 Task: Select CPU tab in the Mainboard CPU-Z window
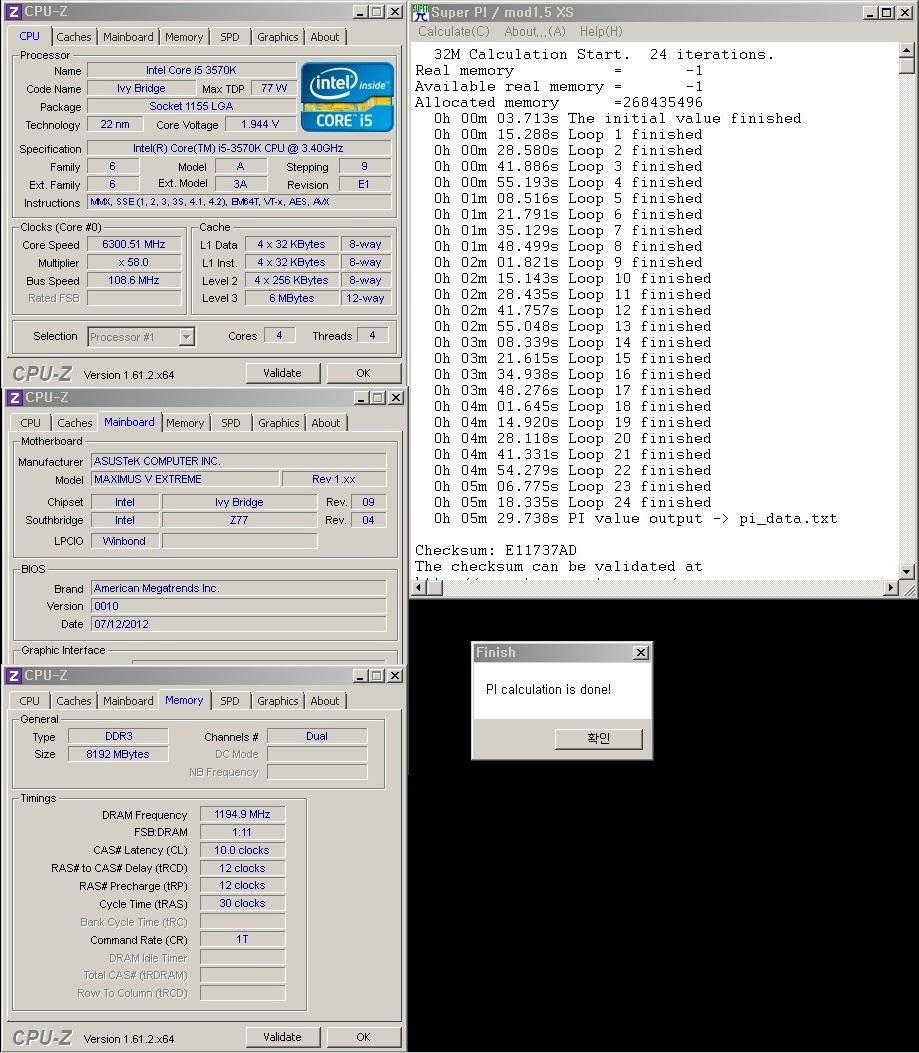[x=30, y=423]
